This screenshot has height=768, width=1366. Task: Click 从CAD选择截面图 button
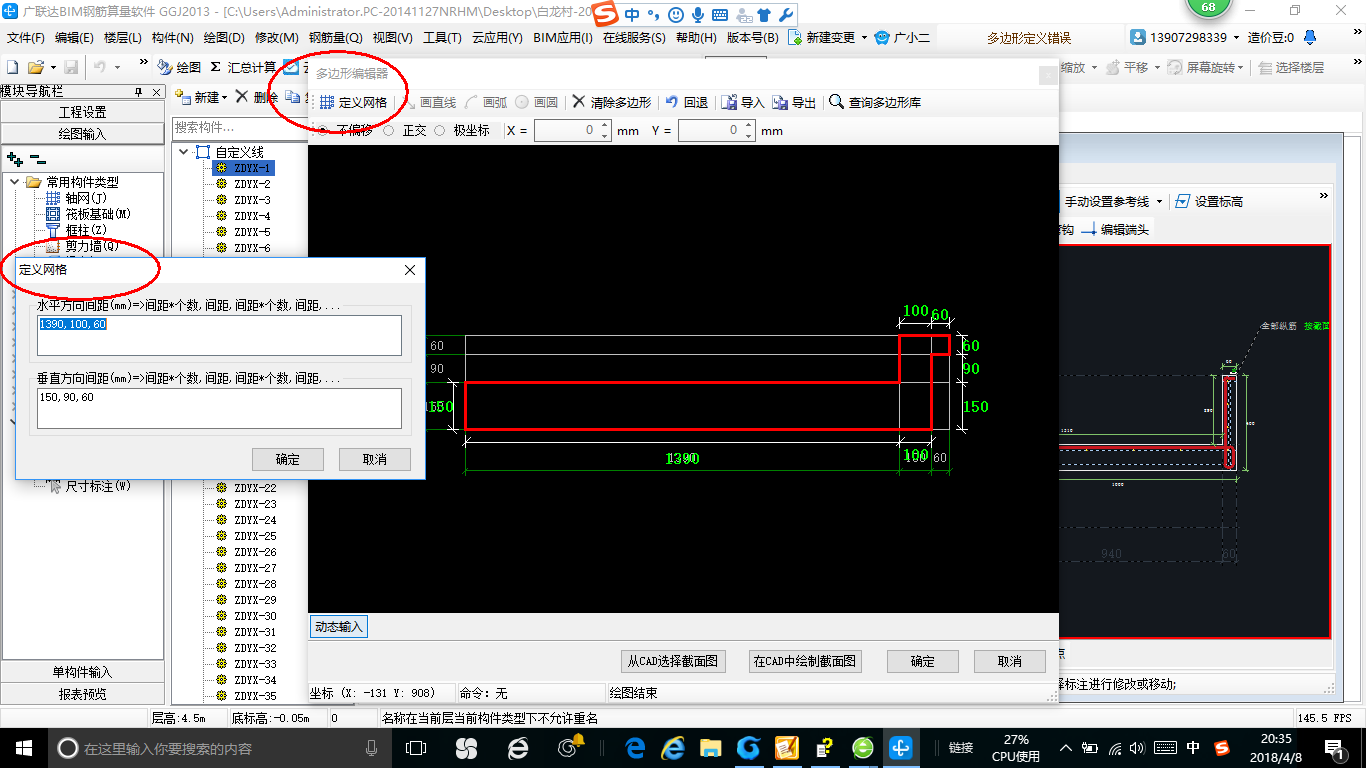[673, 661]
